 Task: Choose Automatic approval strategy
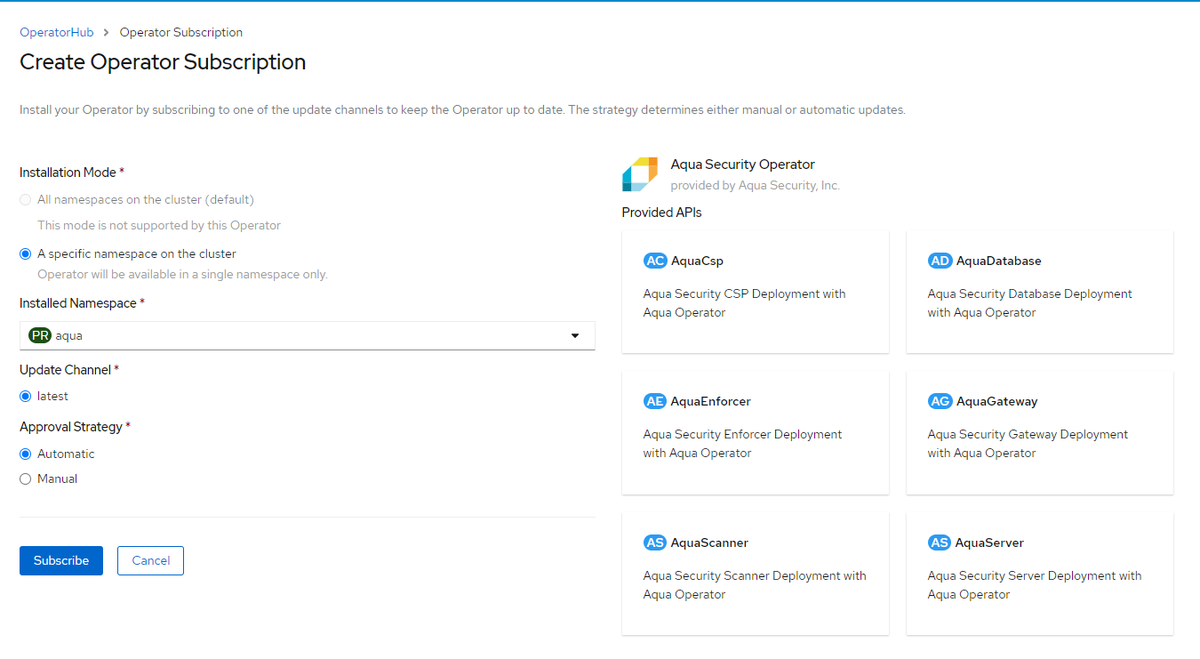tap(26, 454)
